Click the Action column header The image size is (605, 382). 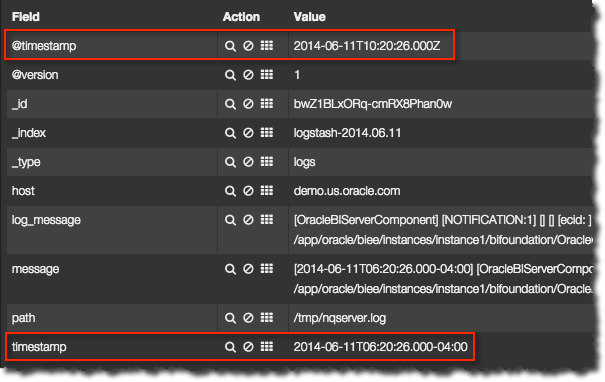pyautogui.click(x=241, y=17)
